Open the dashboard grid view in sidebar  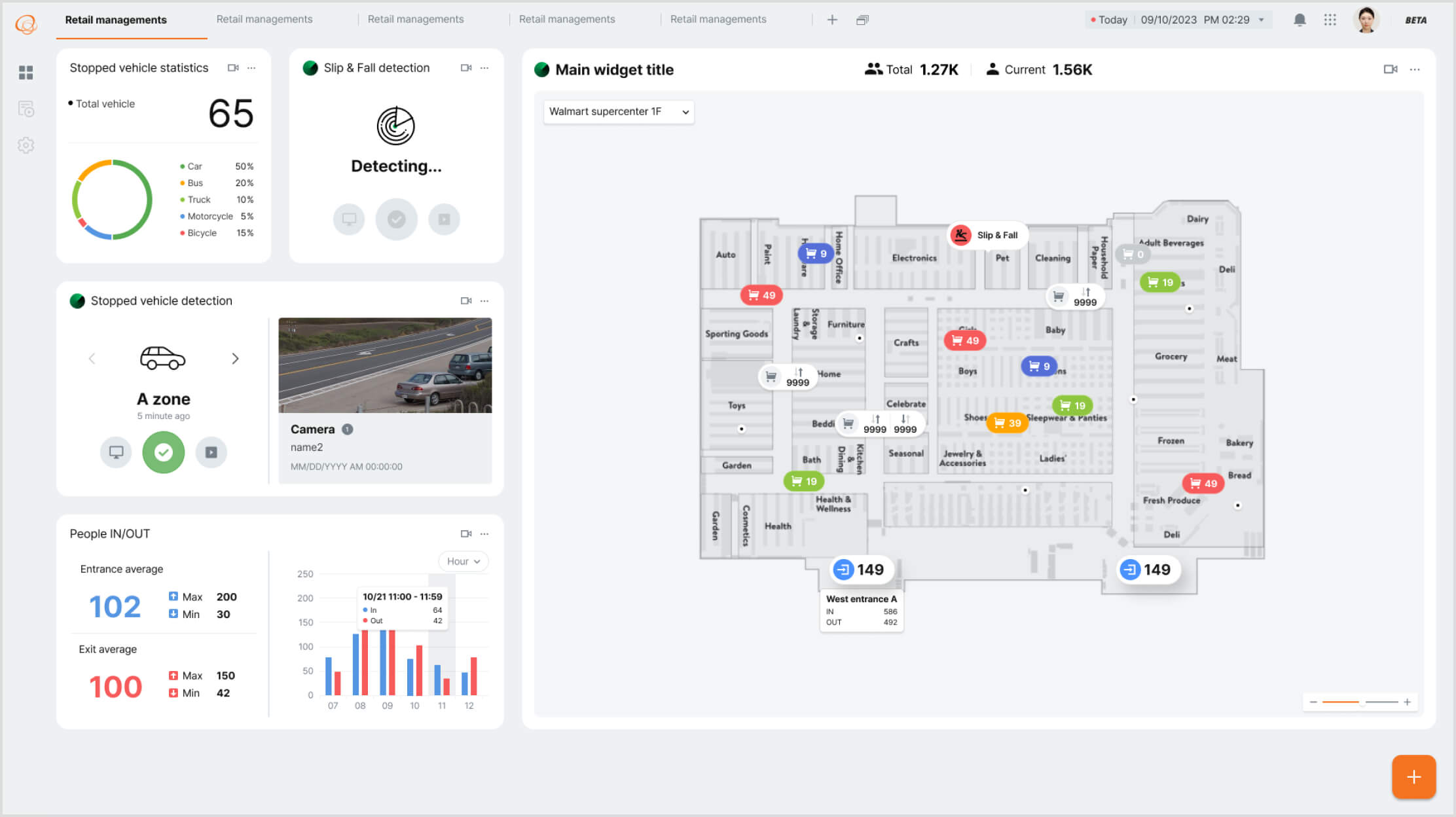point(26,73)
